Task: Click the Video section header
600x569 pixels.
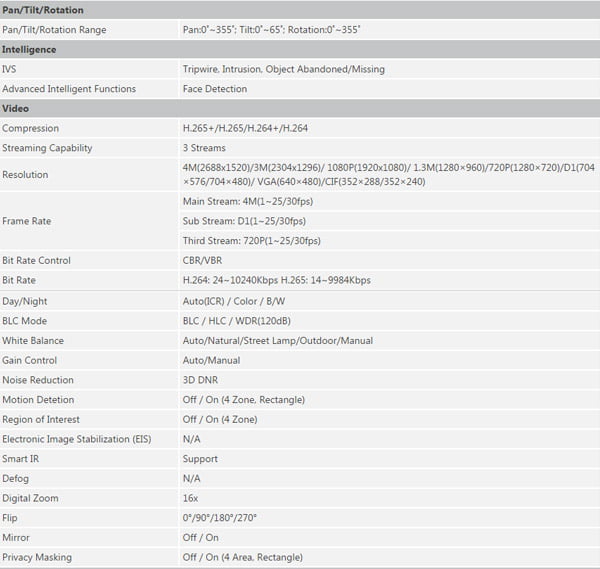Action: coord(17,108)
